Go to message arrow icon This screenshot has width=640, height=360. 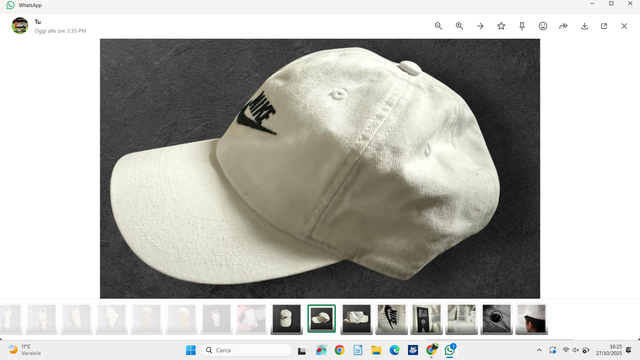click(480, 26)
